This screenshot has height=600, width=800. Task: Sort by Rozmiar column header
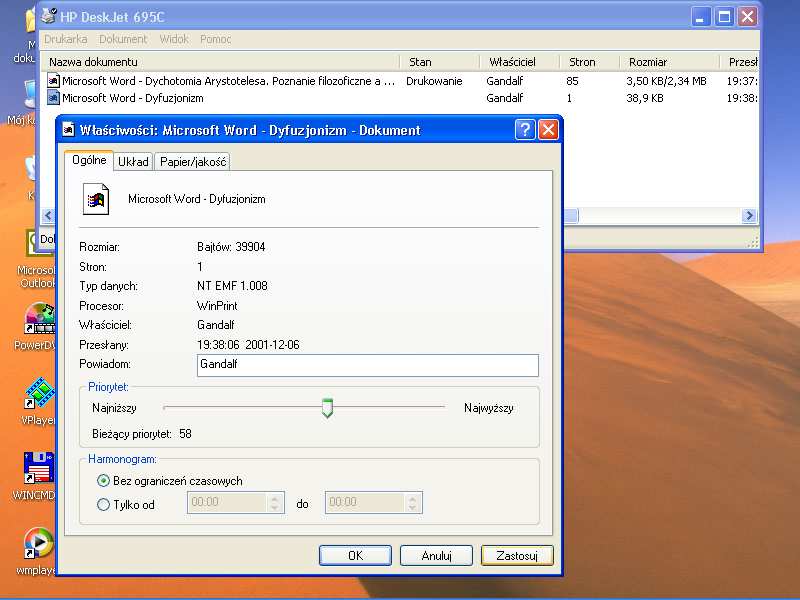pyautogui.click(x=670, y=62)
